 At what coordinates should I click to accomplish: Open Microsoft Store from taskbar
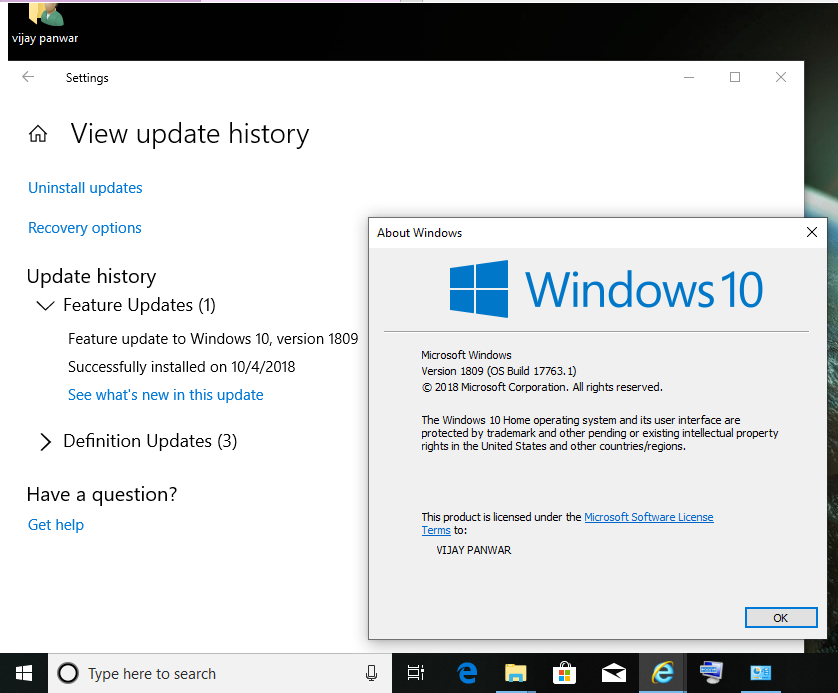pos(564,673)
